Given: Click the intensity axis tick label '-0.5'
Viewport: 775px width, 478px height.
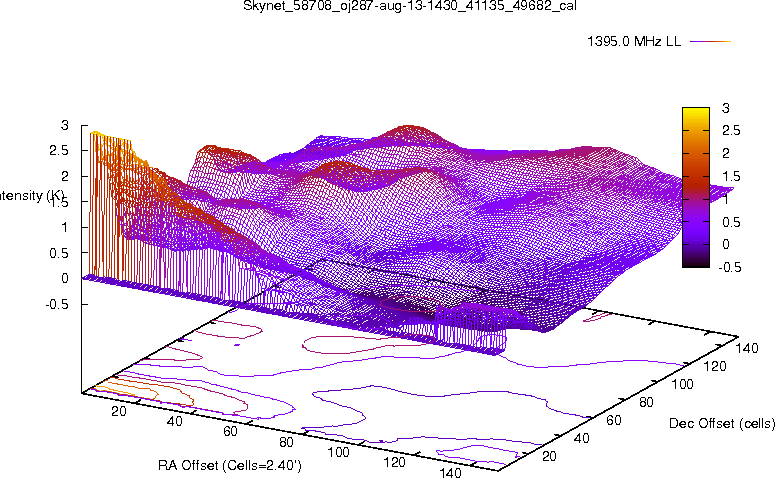Looking at the screenshot, I should [57, 304].
